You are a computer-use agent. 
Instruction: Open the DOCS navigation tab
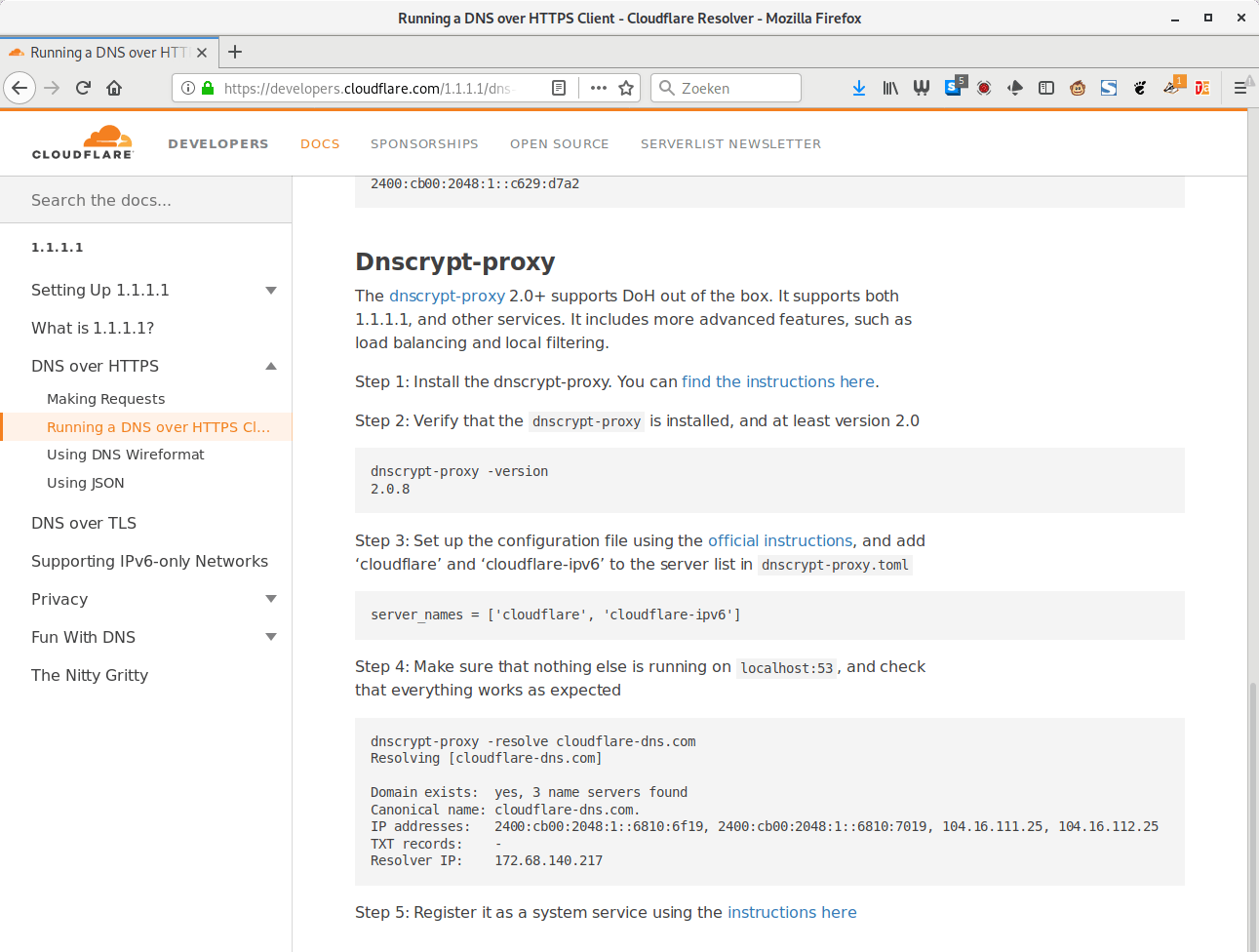tap(320, 144)
